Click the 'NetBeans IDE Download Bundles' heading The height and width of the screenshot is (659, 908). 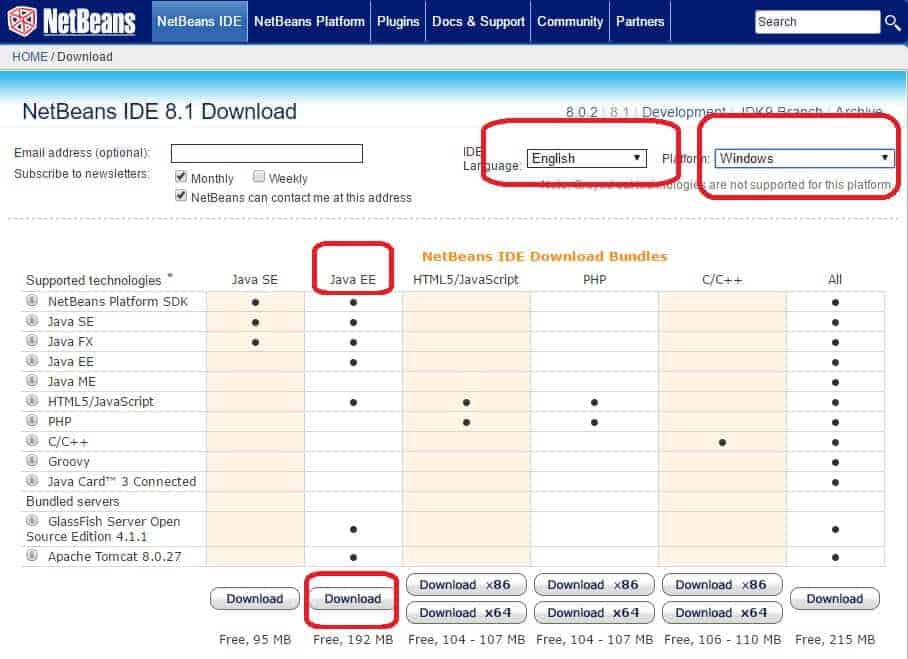[544, 257]
